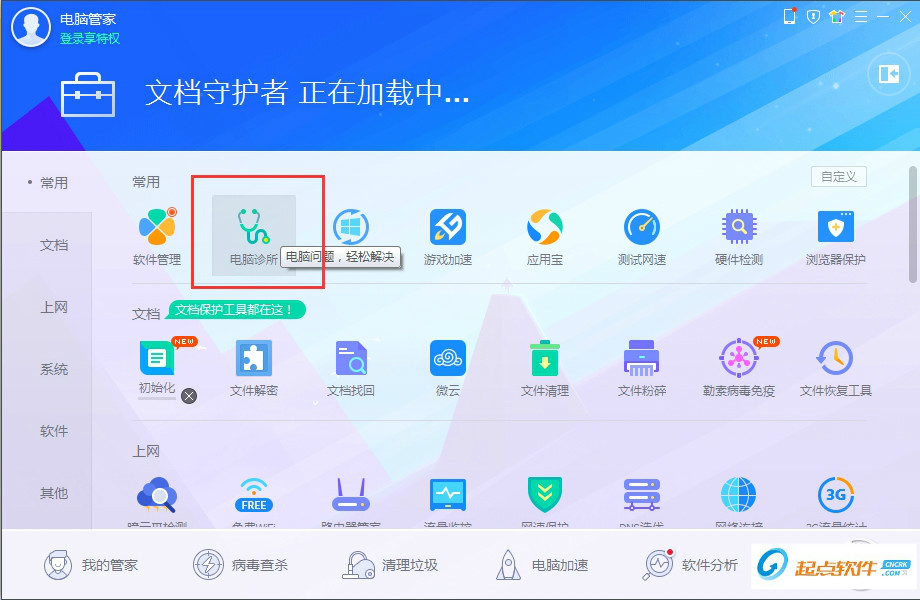Screen dimensions: 920x600
Task: Launch 微云 cloud storage
Action: tap(448, 368)
